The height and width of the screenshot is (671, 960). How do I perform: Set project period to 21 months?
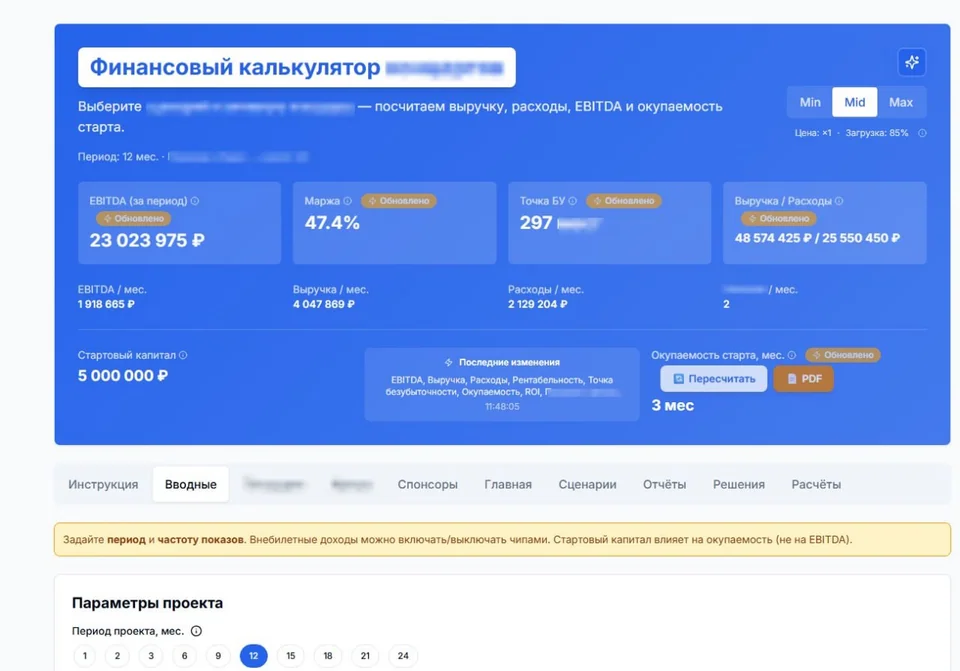pyautogui.click(x=365, y=656)
